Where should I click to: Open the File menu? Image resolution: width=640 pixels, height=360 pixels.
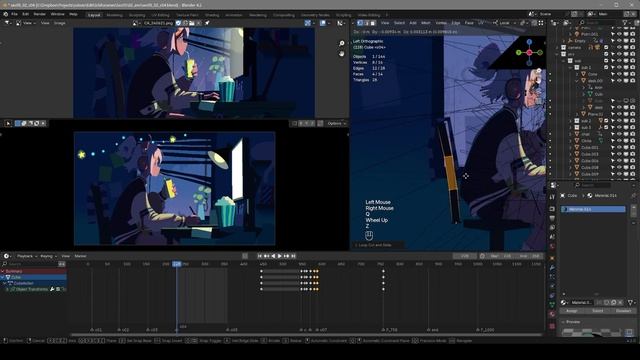point(14,14)
